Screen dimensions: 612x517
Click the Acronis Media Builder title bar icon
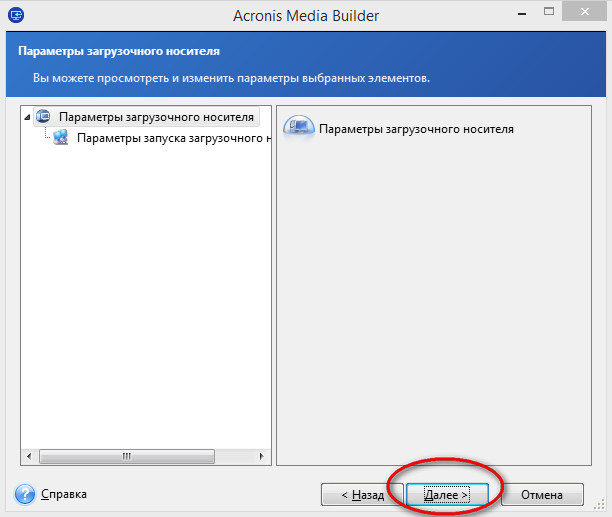16,15
